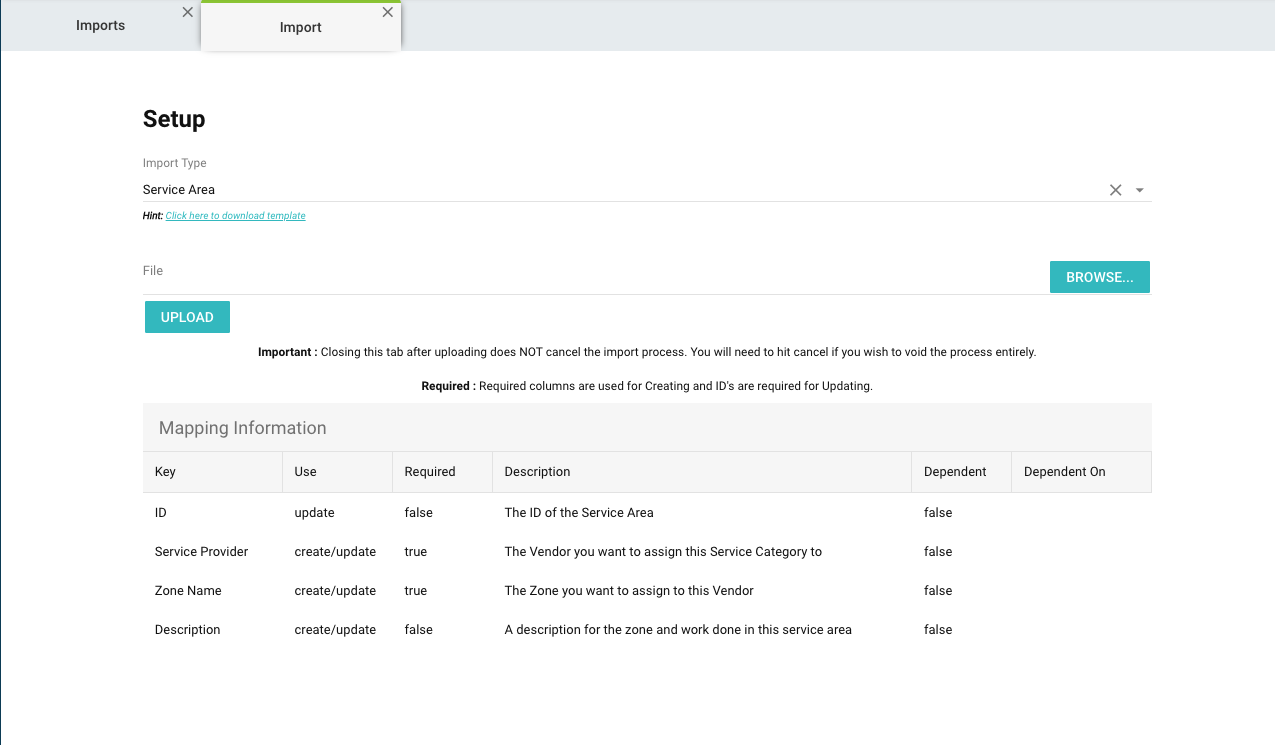Click the Required column header
1275x745 pixels.
click(430, 472)
